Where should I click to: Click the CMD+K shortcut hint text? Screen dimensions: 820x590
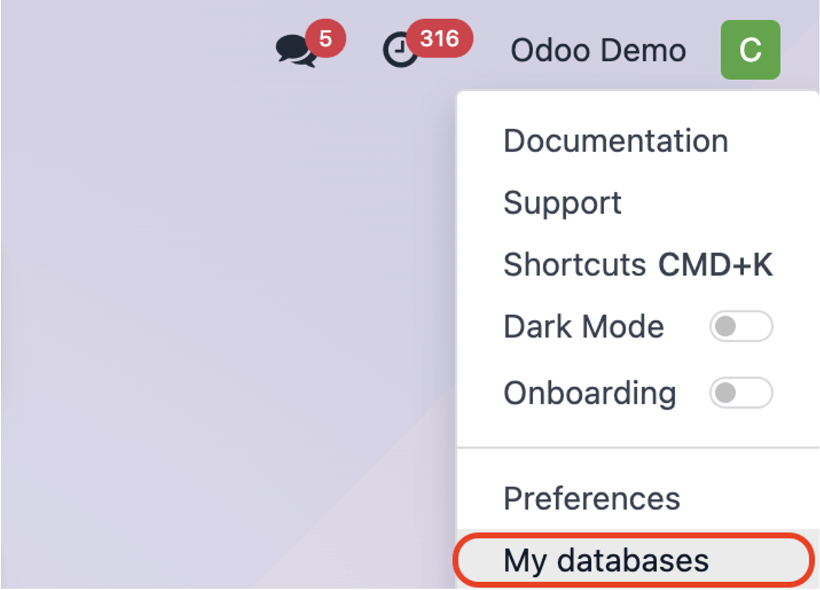pyautogui.click(x=715, y=264)
